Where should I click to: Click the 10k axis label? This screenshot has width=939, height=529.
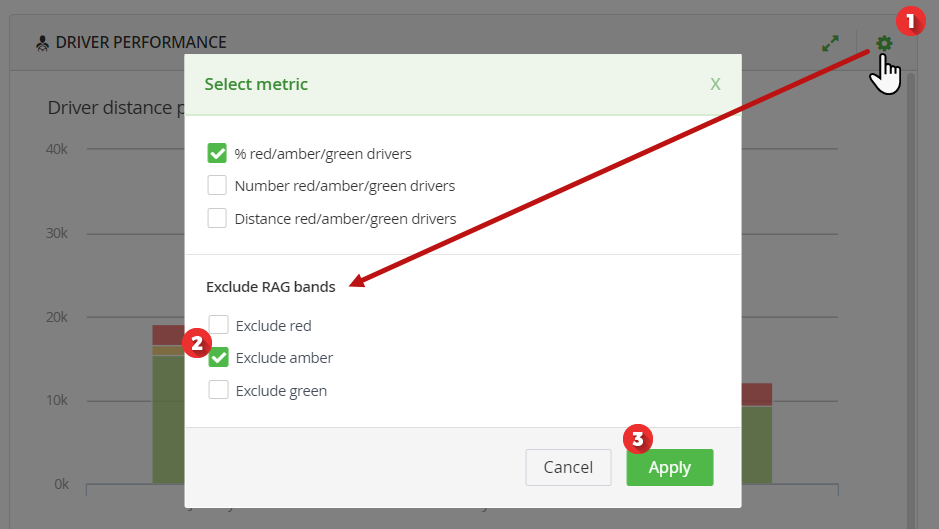57,400
